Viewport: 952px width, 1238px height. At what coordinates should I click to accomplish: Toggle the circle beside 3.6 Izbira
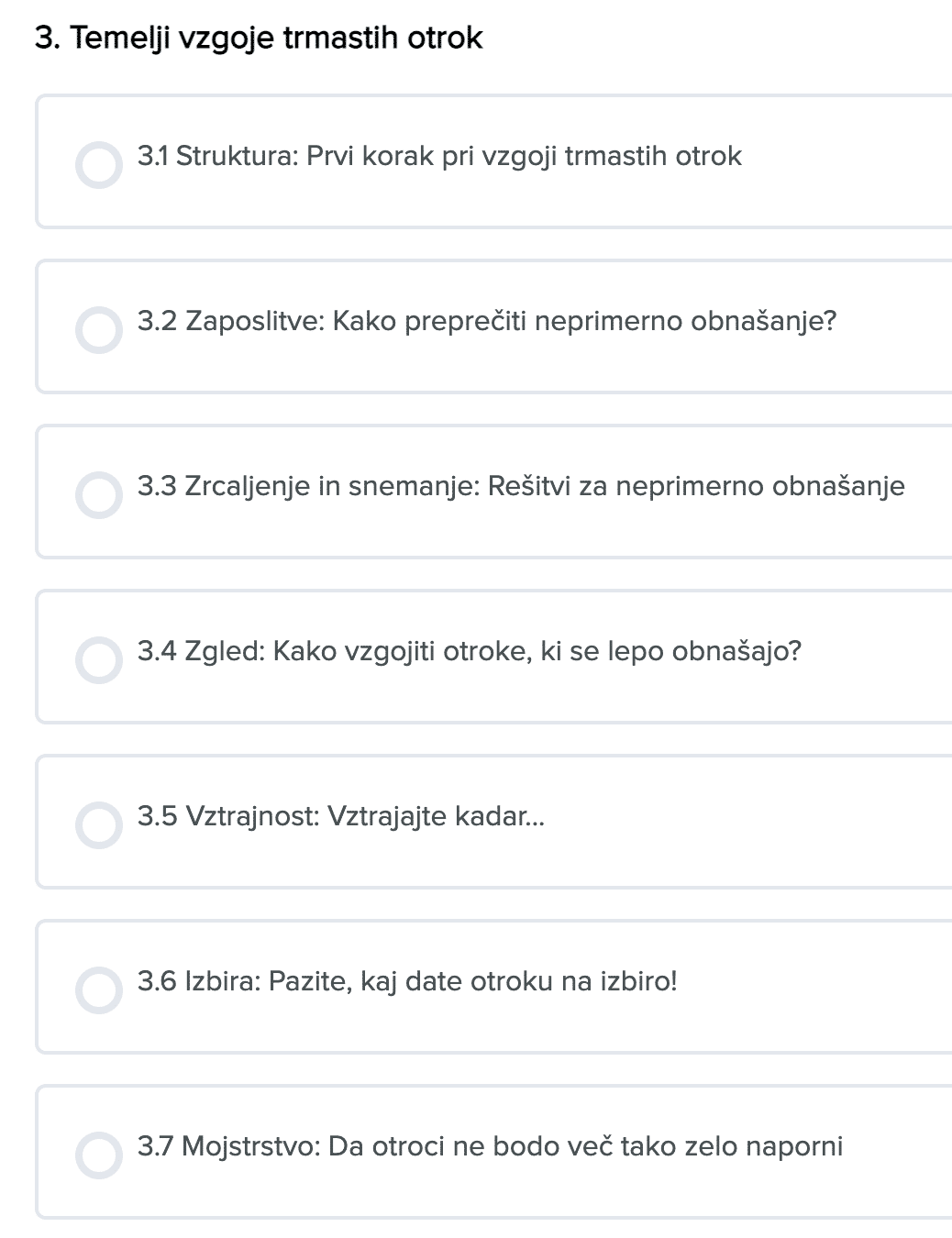99,990
